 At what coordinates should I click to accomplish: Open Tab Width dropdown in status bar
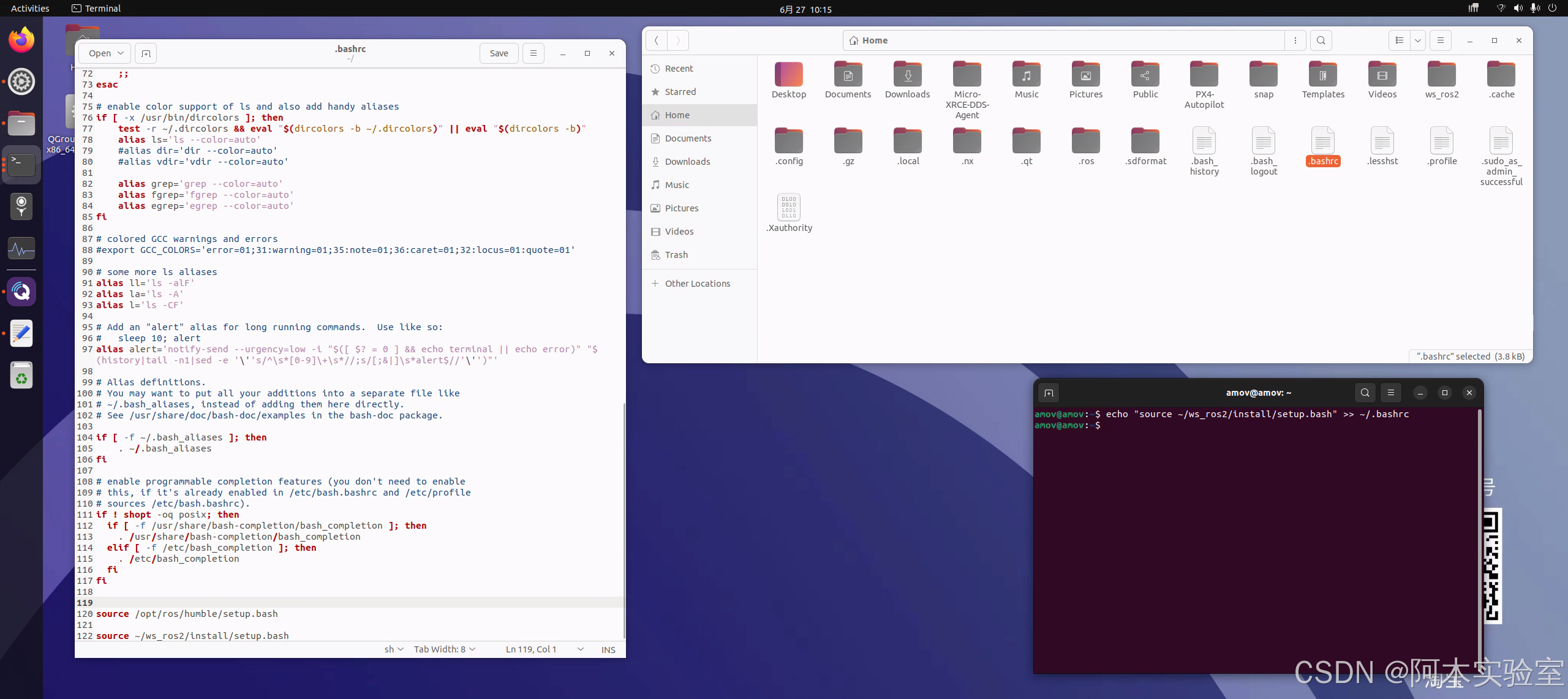(x=444, y=649)
